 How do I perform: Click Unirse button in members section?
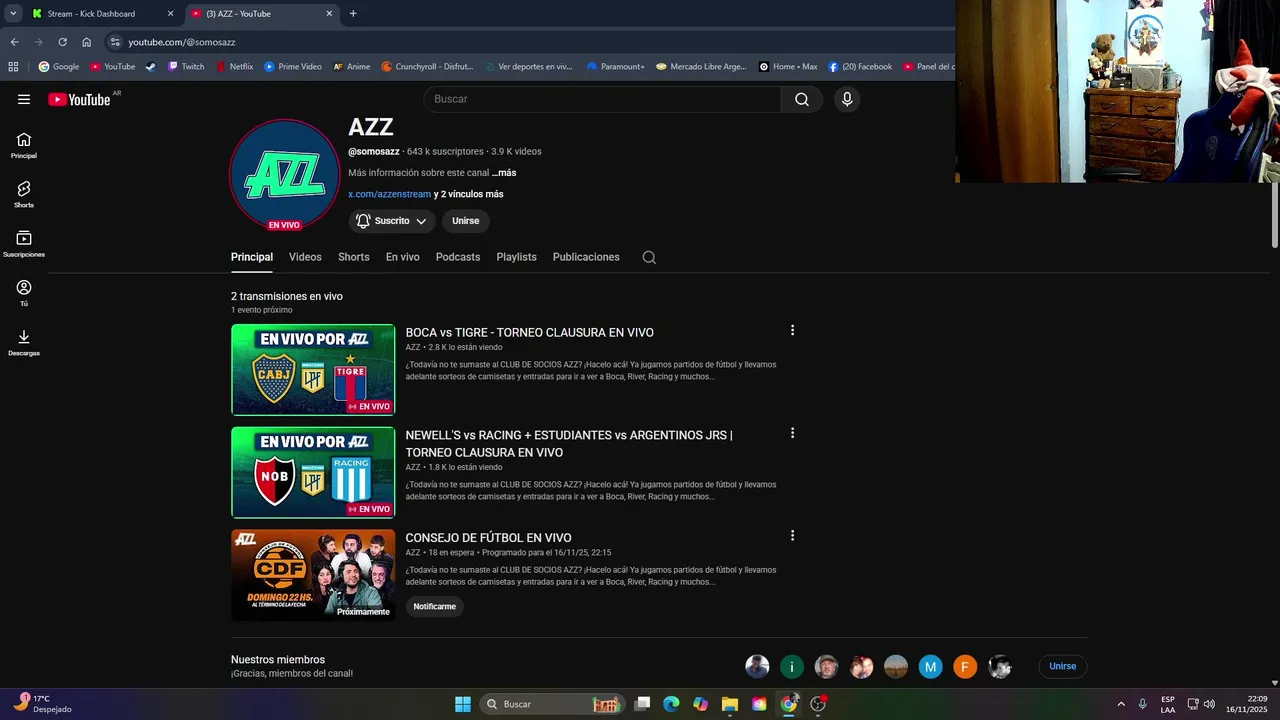coord(1062,666)
